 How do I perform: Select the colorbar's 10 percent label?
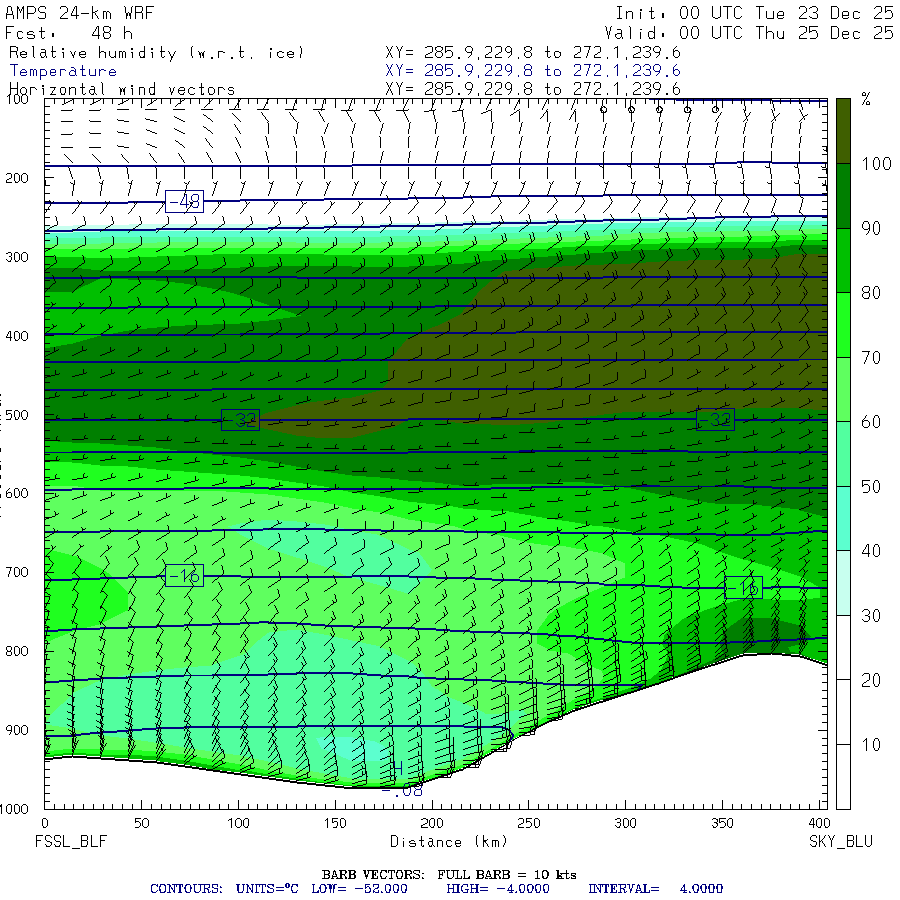point(871,745)
